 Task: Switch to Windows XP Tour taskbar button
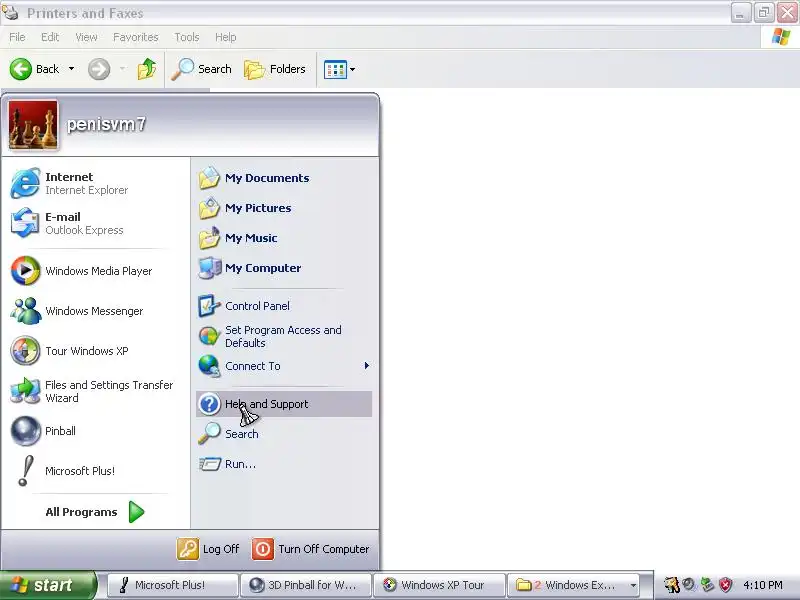coord(439,585)
